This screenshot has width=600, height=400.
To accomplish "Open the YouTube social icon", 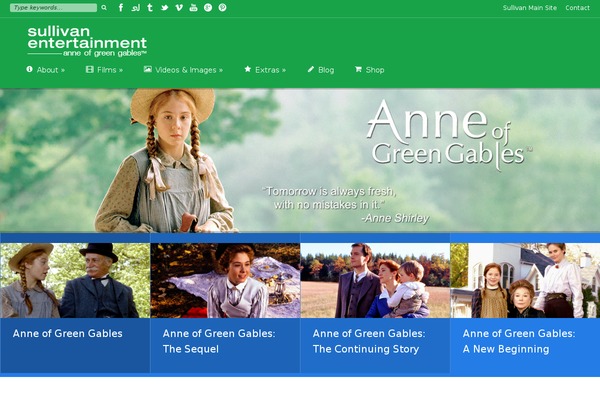I will click(x=194, y=7).
